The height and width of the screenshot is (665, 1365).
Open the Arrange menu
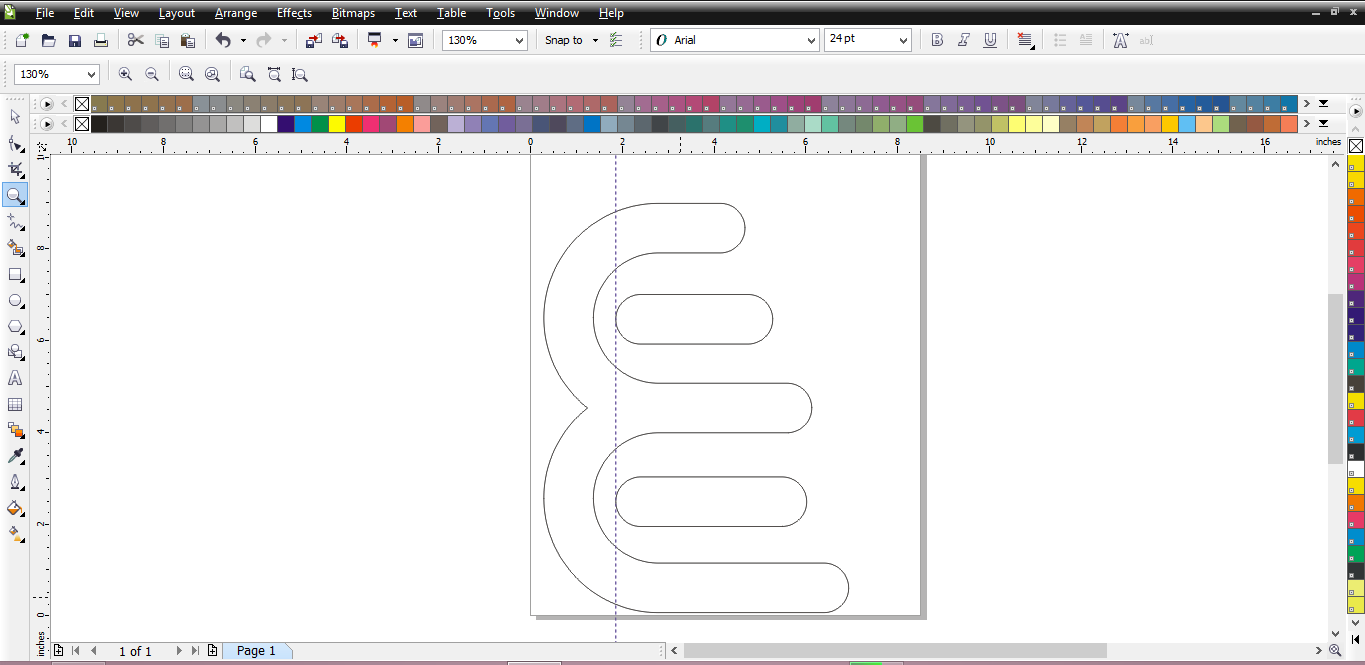pos(236,13)
